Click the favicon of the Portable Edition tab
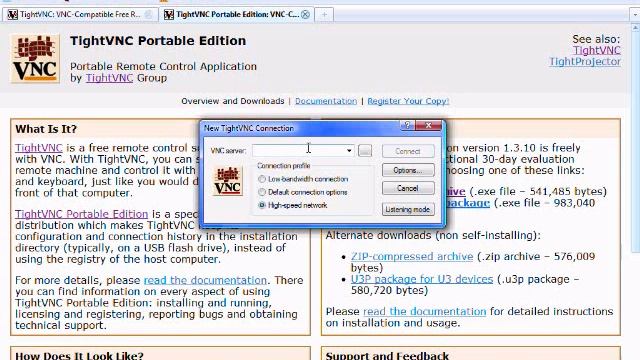The image size is (640, 360). (169, 15)
